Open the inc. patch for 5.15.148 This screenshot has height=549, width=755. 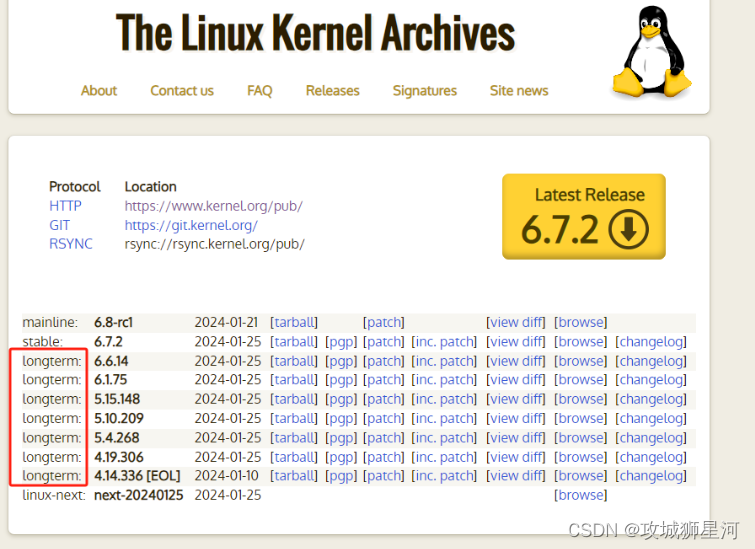coord(444,399)
